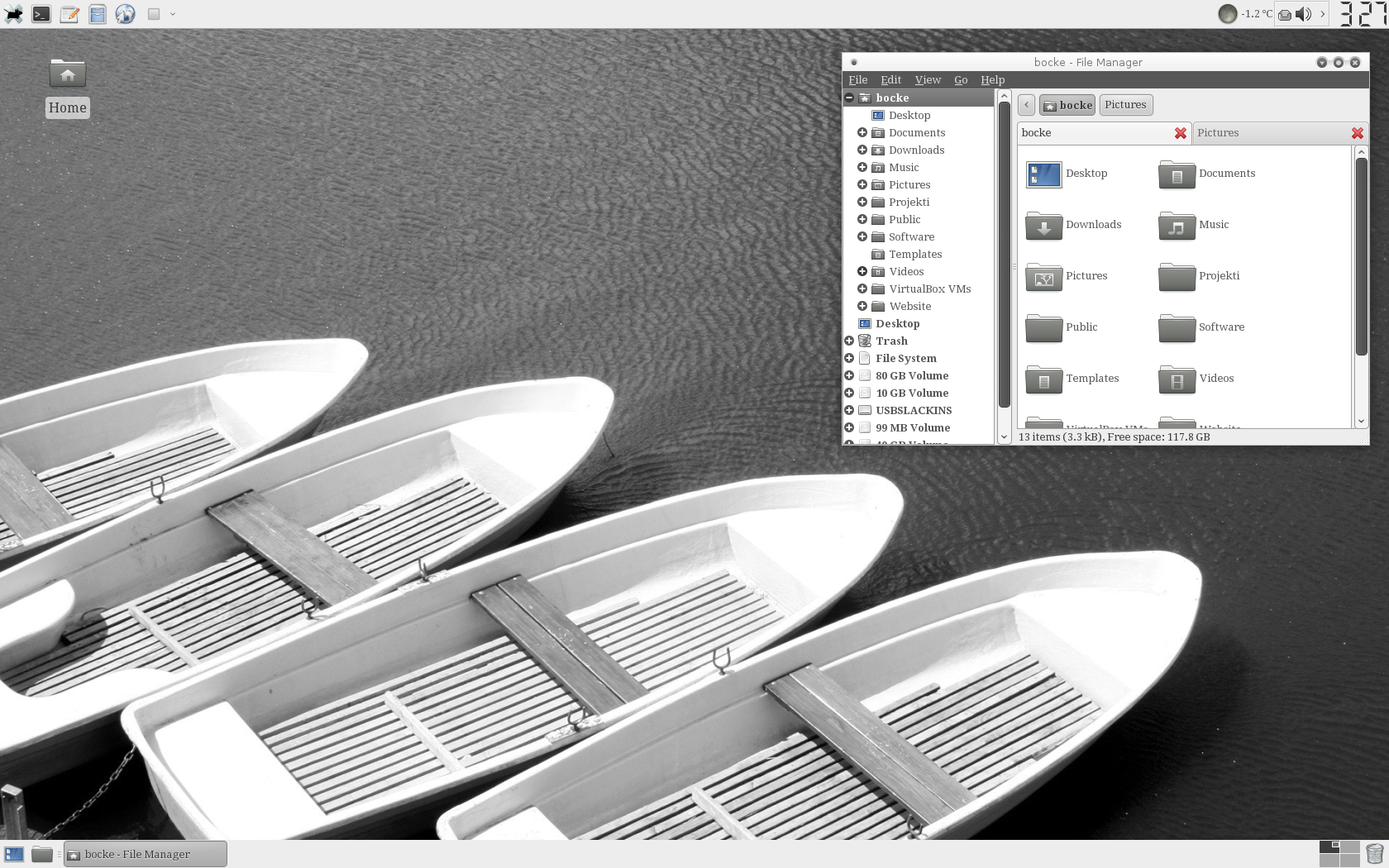
Task: Open the Software folder icon in file pane
Action: tap(1177, 328)
